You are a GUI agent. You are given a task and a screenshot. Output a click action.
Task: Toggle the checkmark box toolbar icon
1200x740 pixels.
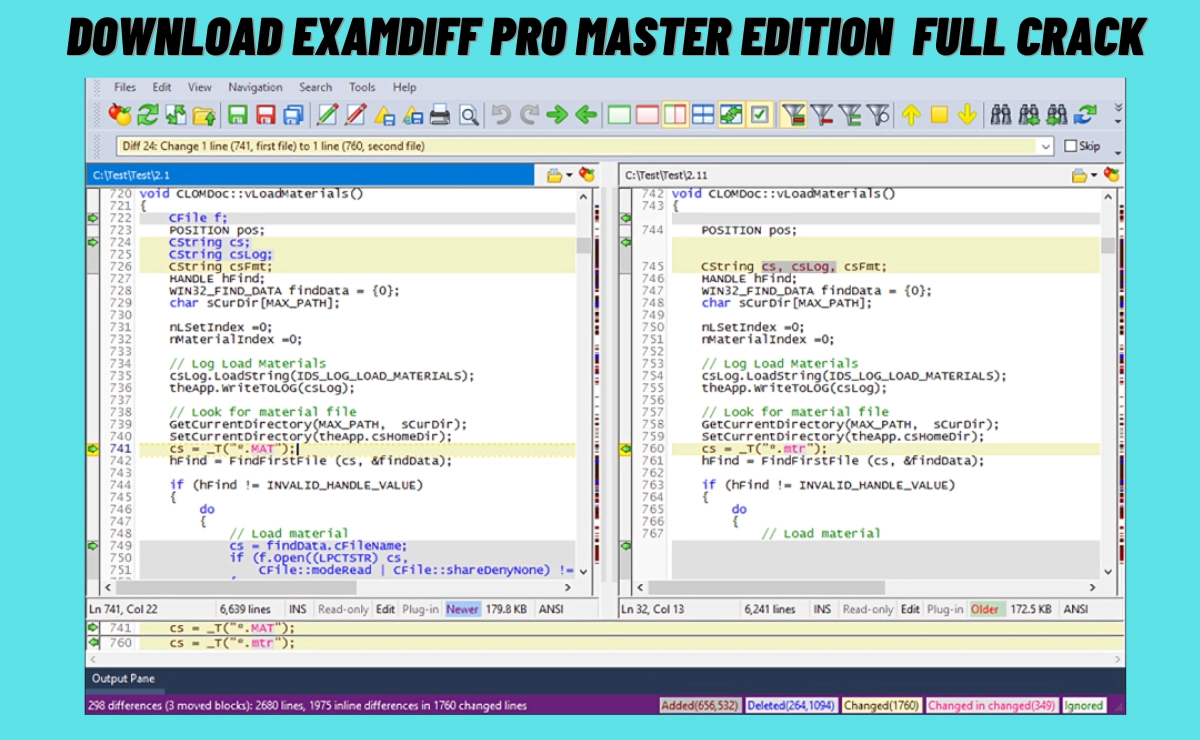(759, 115)
